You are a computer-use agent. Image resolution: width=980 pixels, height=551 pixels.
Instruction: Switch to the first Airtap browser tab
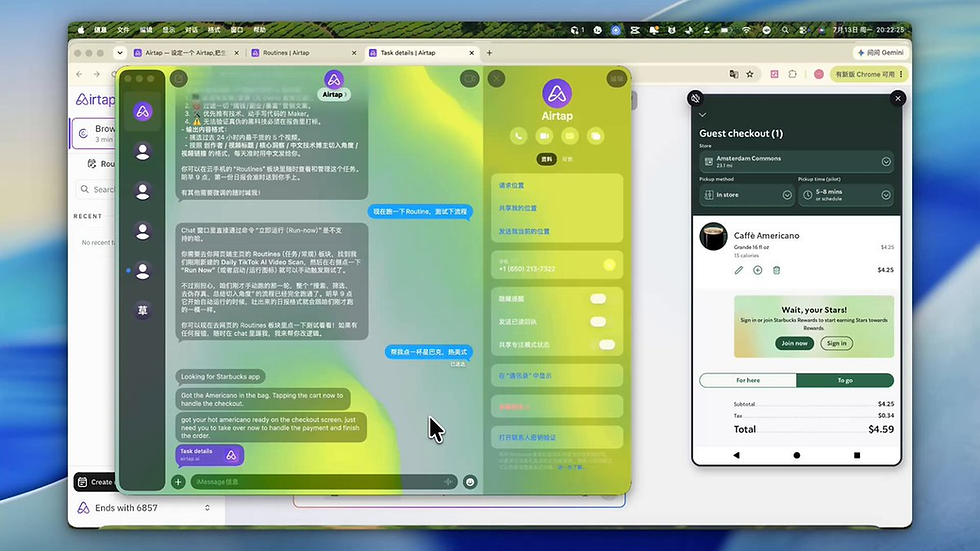click(186, 53)
